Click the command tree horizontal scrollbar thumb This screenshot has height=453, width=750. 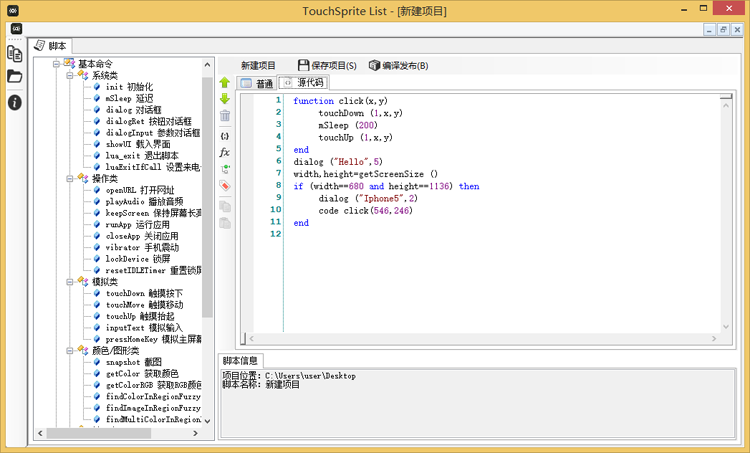point(99,433)
